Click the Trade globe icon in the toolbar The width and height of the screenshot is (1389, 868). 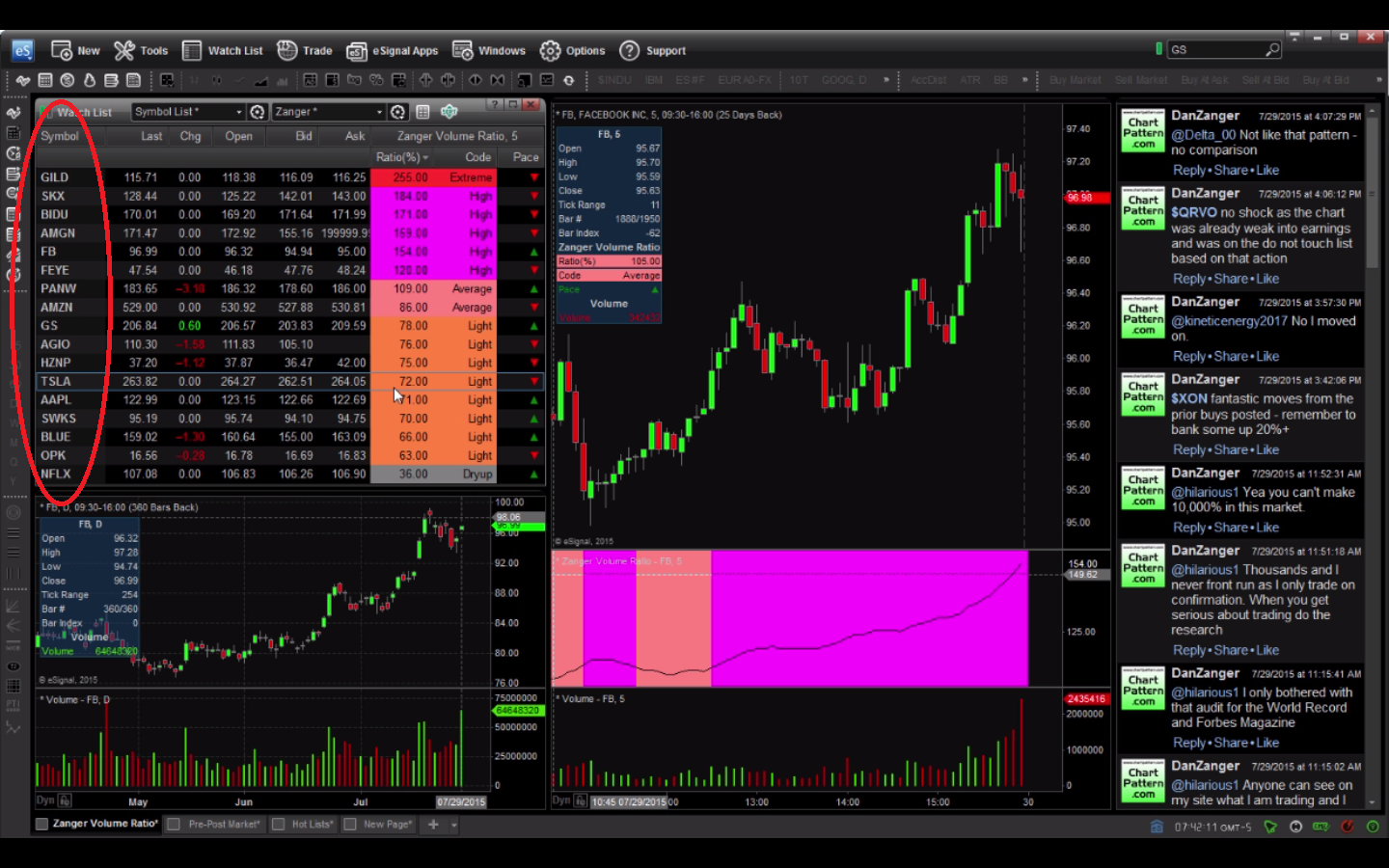coord(286,50)
